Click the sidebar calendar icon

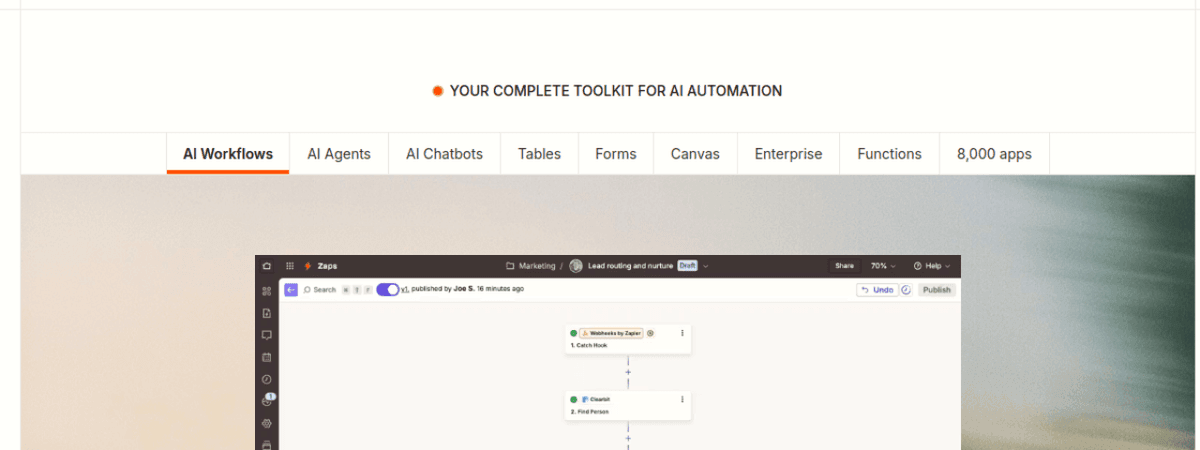click(x=266, y=357)
